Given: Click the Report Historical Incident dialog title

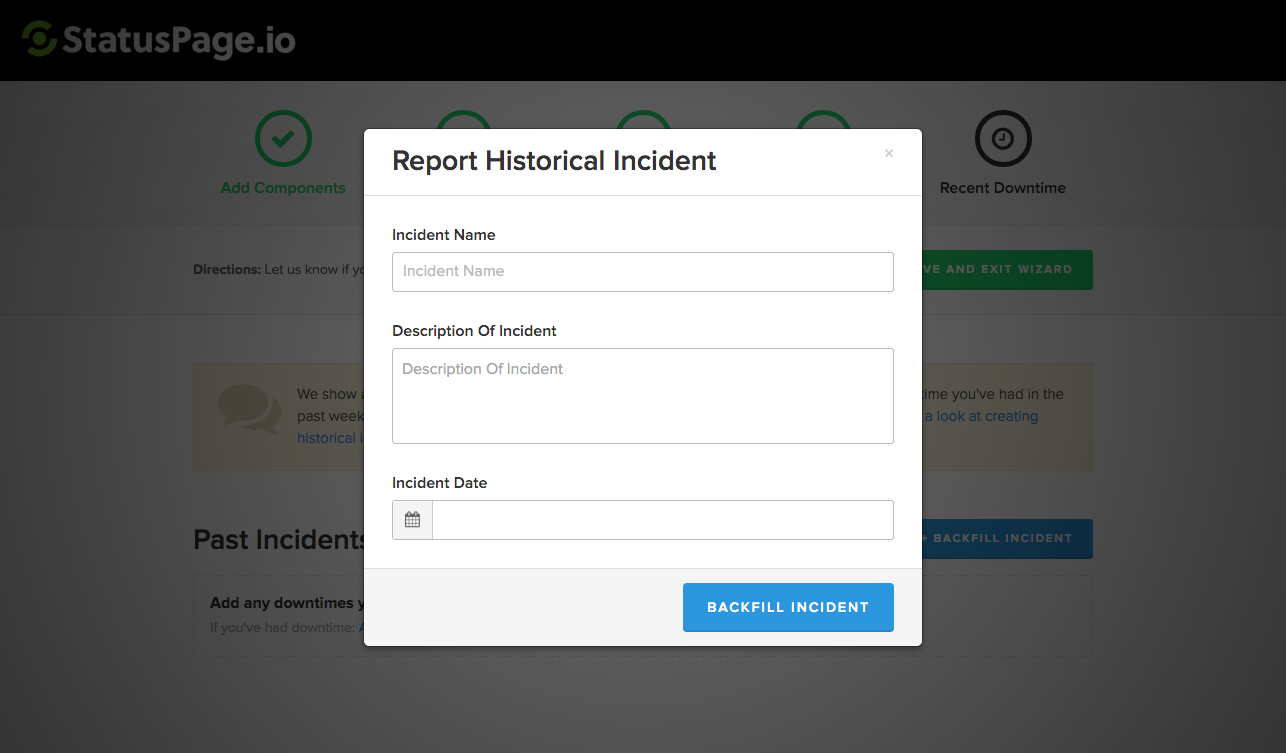Looking at the screenshot, I should (x=554, y=161).
